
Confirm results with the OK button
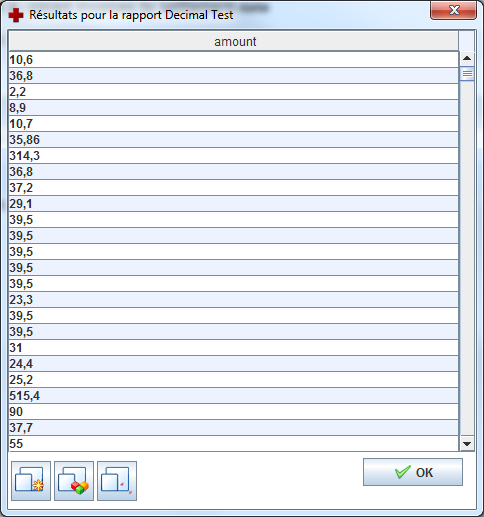pyautogui.click(x=413, y=472)
